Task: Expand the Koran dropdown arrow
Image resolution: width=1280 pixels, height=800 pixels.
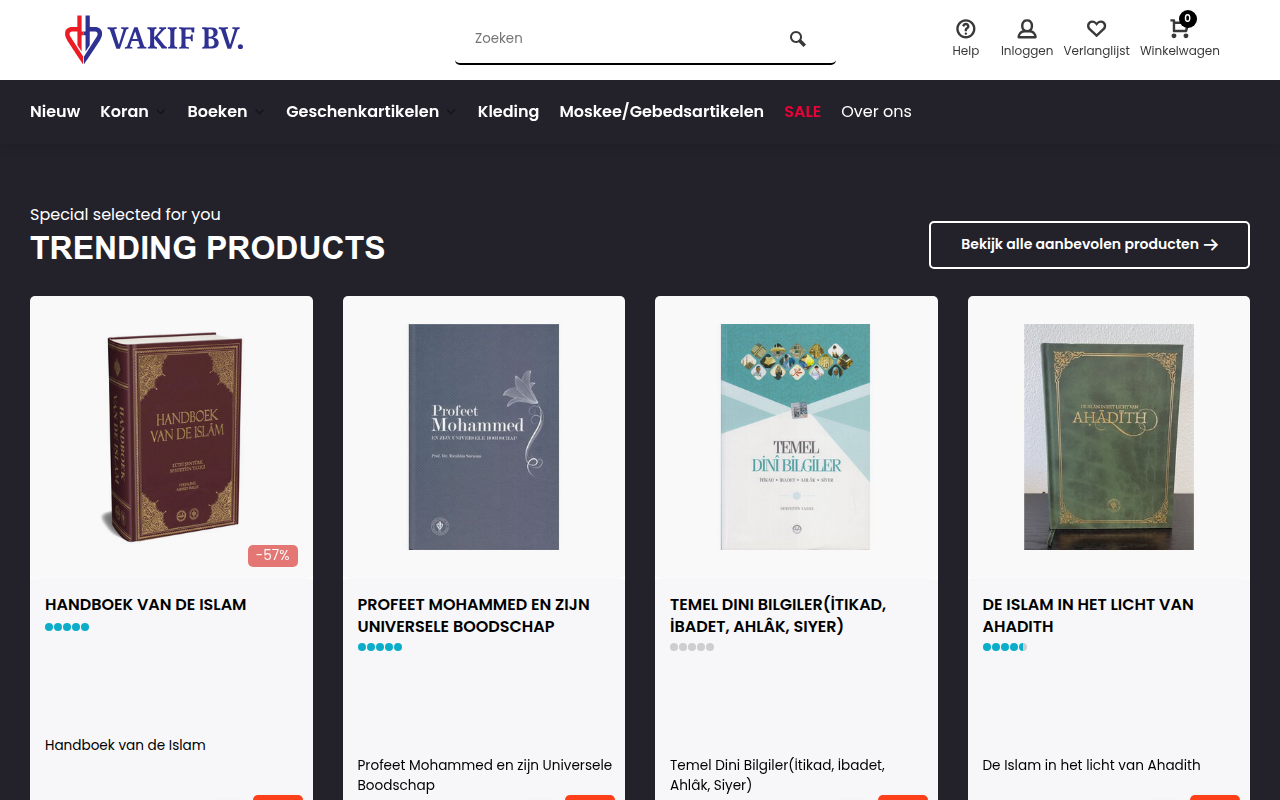Action: [160, 112]
